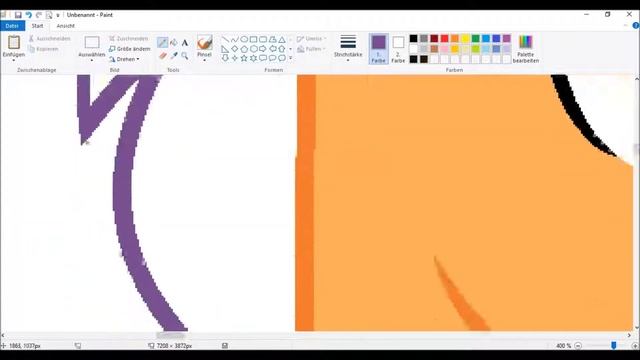Viewport: 640px width, 360px height.
Task: Choose the oval shape
Action: (244, 40)
